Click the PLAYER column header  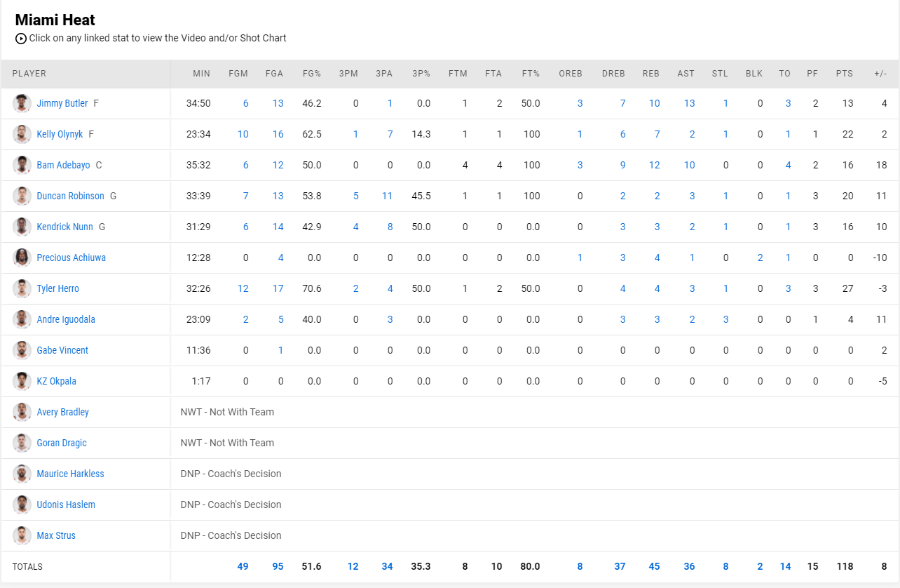pos(29,74)
